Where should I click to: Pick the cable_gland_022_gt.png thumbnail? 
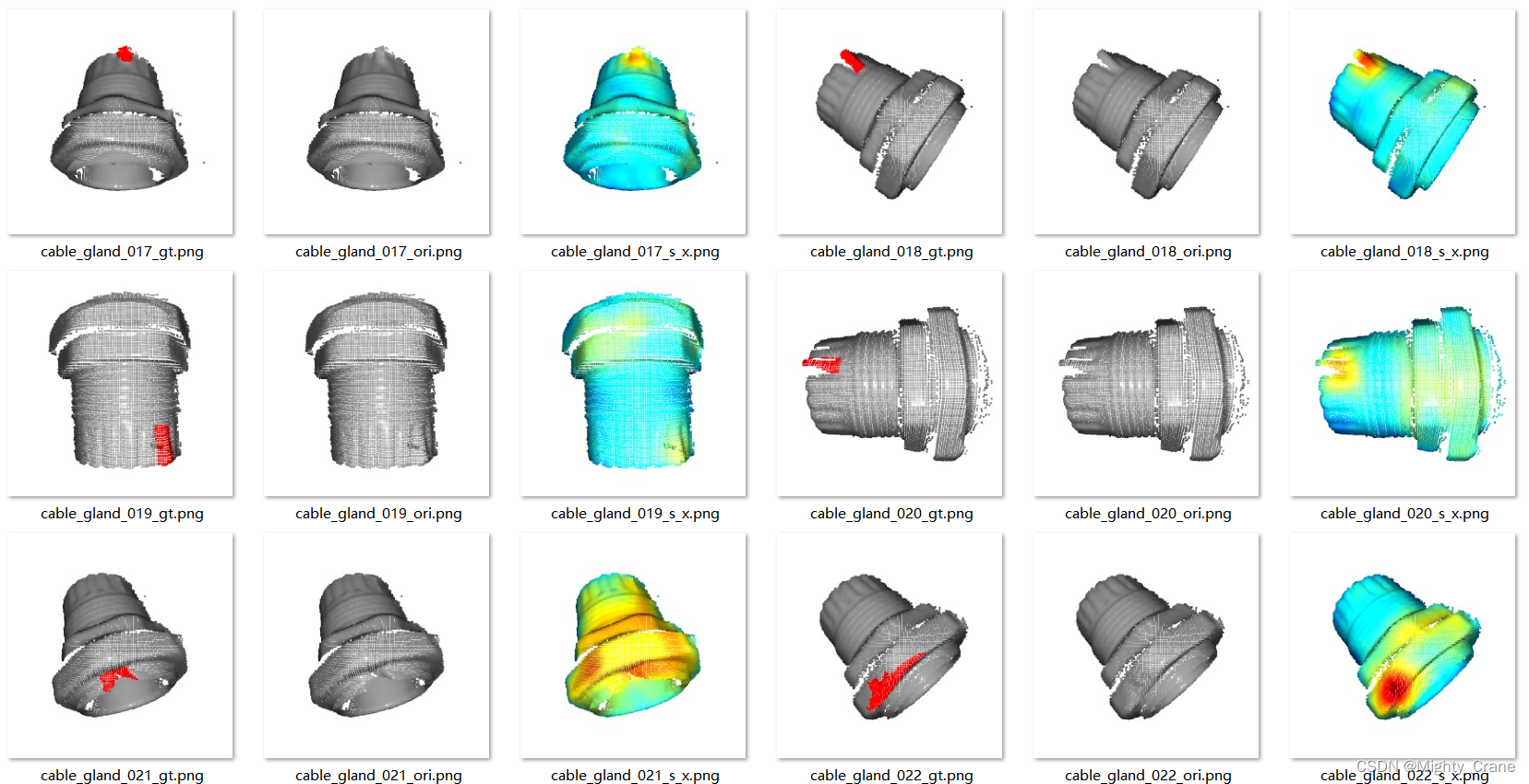[890, 646]
